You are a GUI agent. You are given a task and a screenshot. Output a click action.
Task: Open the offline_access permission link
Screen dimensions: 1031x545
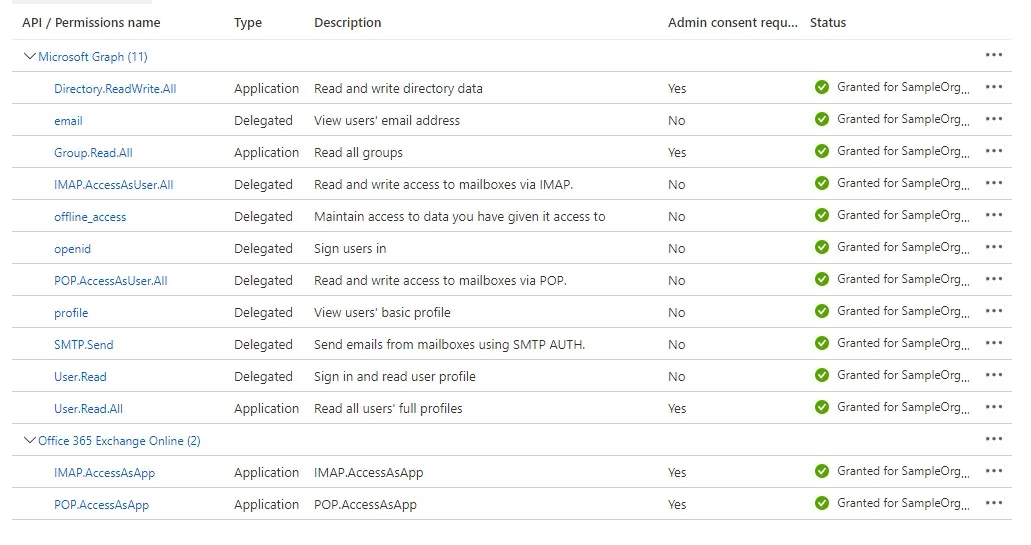click(90, 217)
